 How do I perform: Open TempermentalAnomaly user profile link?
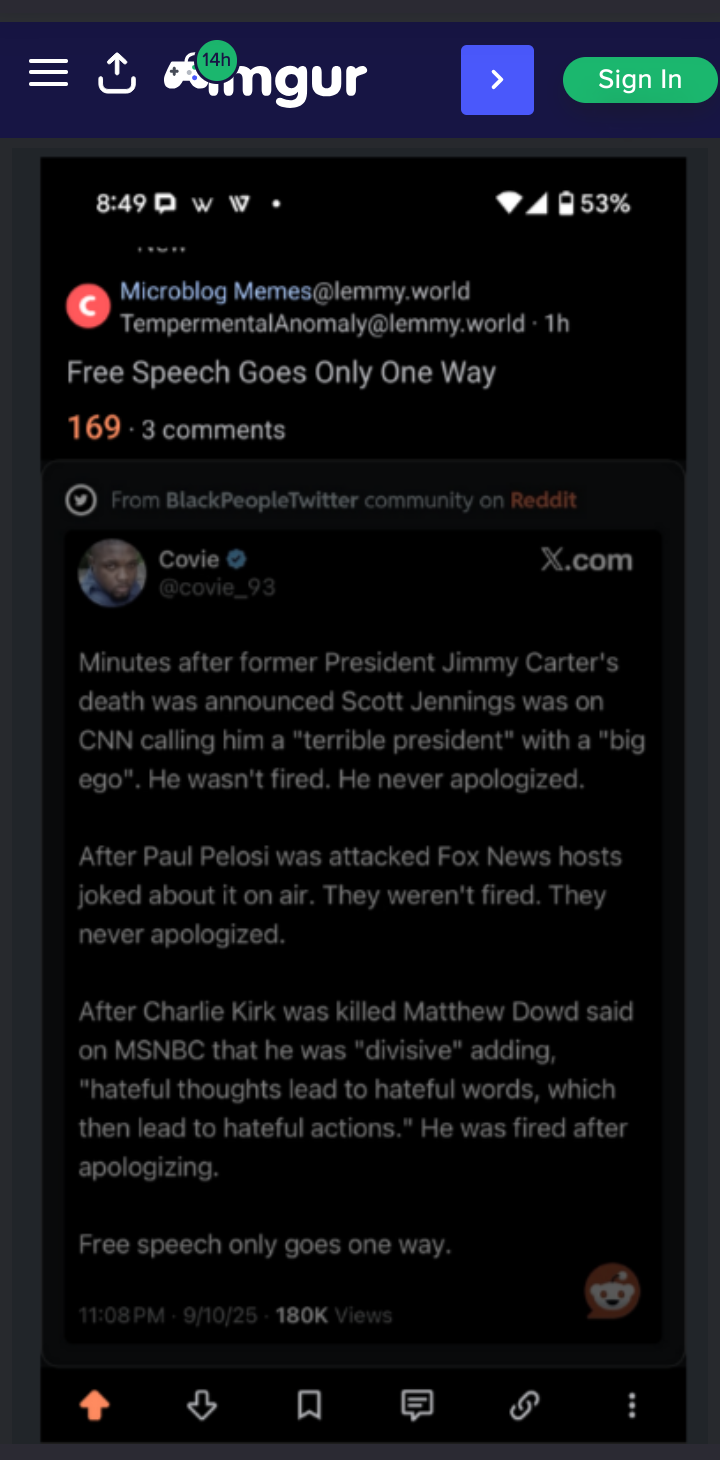[322, 323]
